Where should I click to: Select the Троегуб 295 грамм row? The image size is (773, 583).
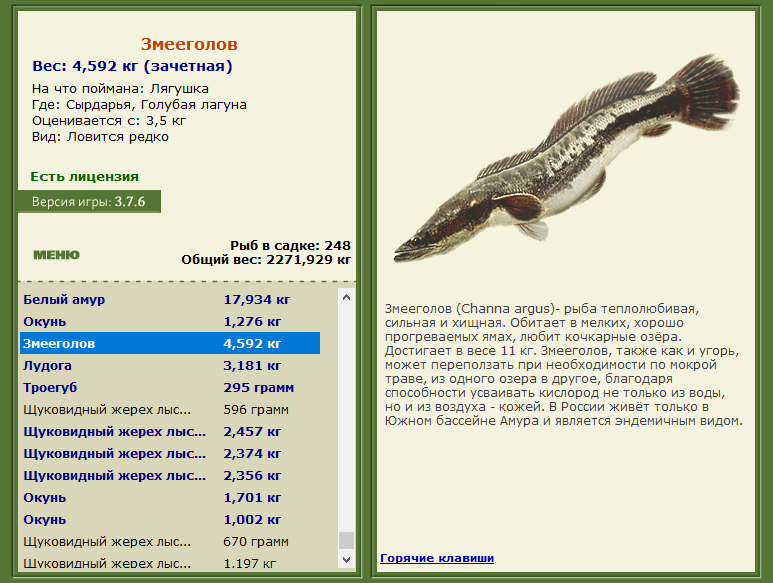(x=170, y=388)
